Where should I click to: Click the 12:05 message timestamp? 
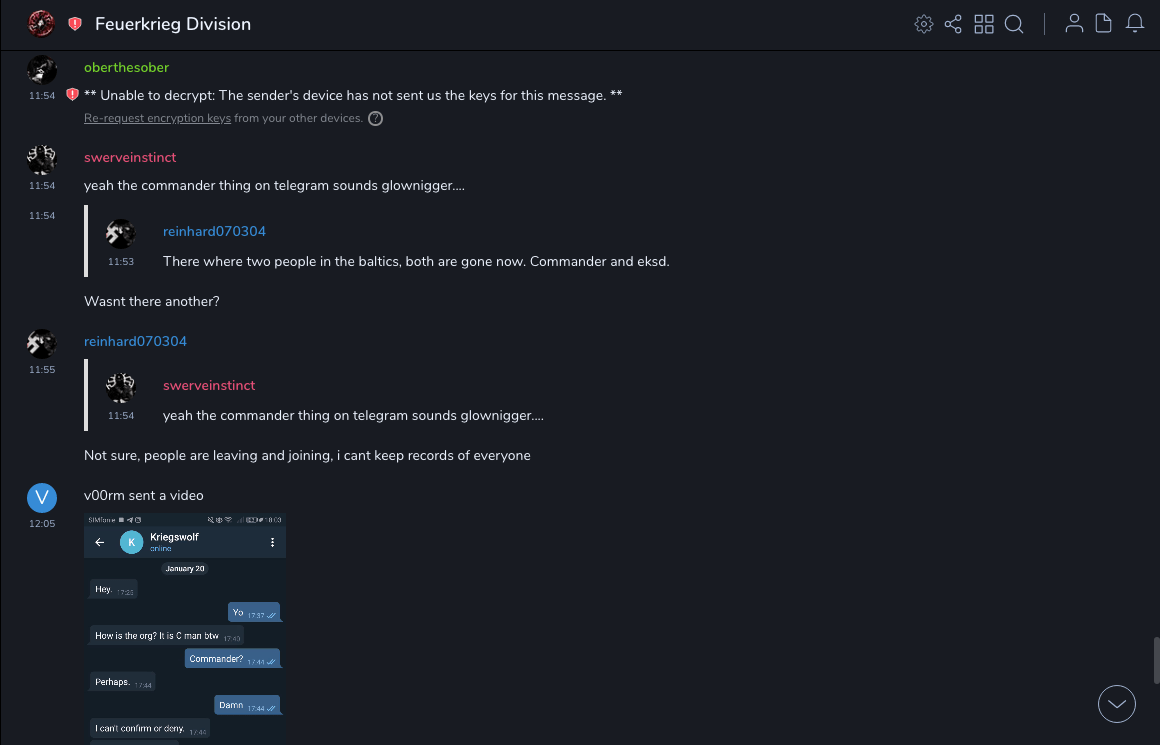coord(42,523)
